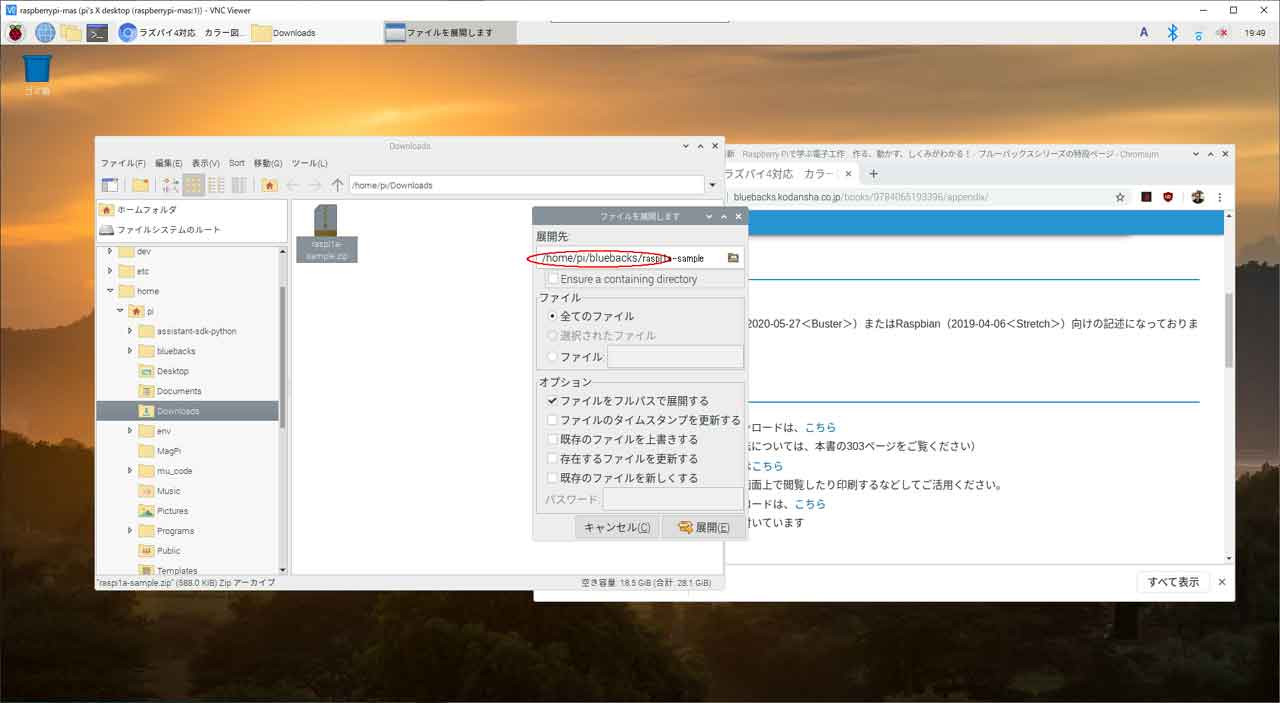Click the キャンセル(C) button
This screenshot has width=1280, height=703.
coord(616,528)
